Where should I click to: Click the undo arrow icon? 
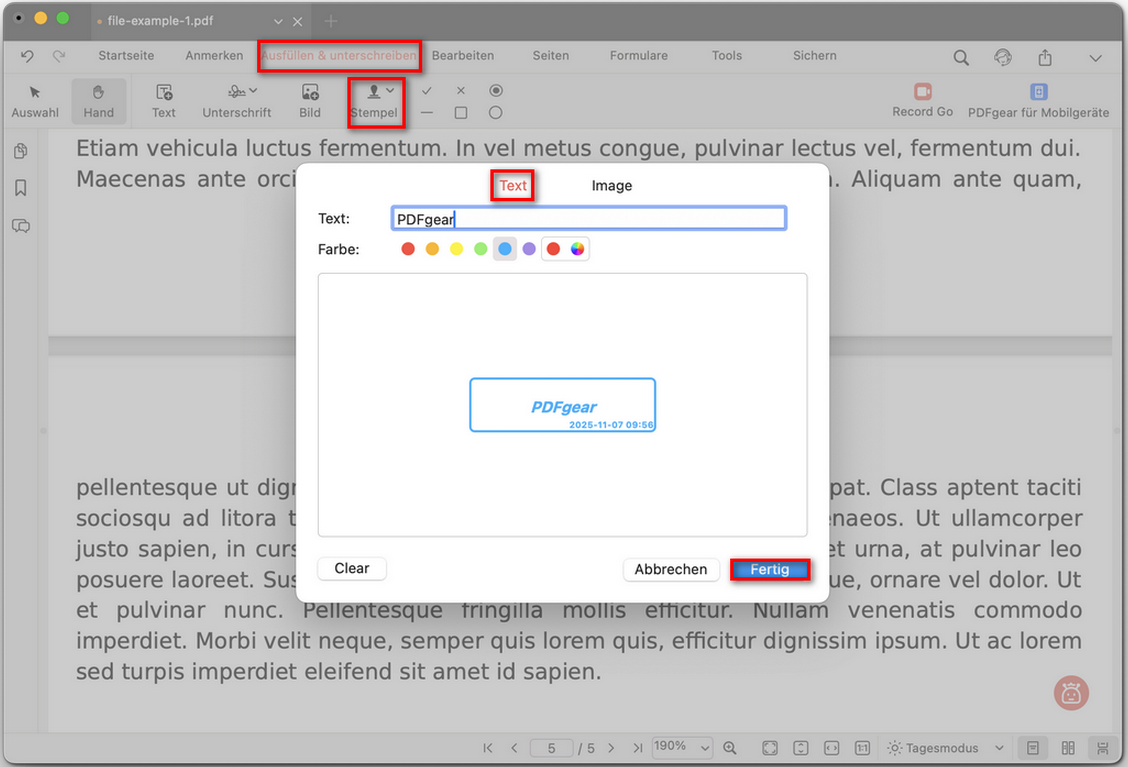pyautogui.click(x=27, y=56)
